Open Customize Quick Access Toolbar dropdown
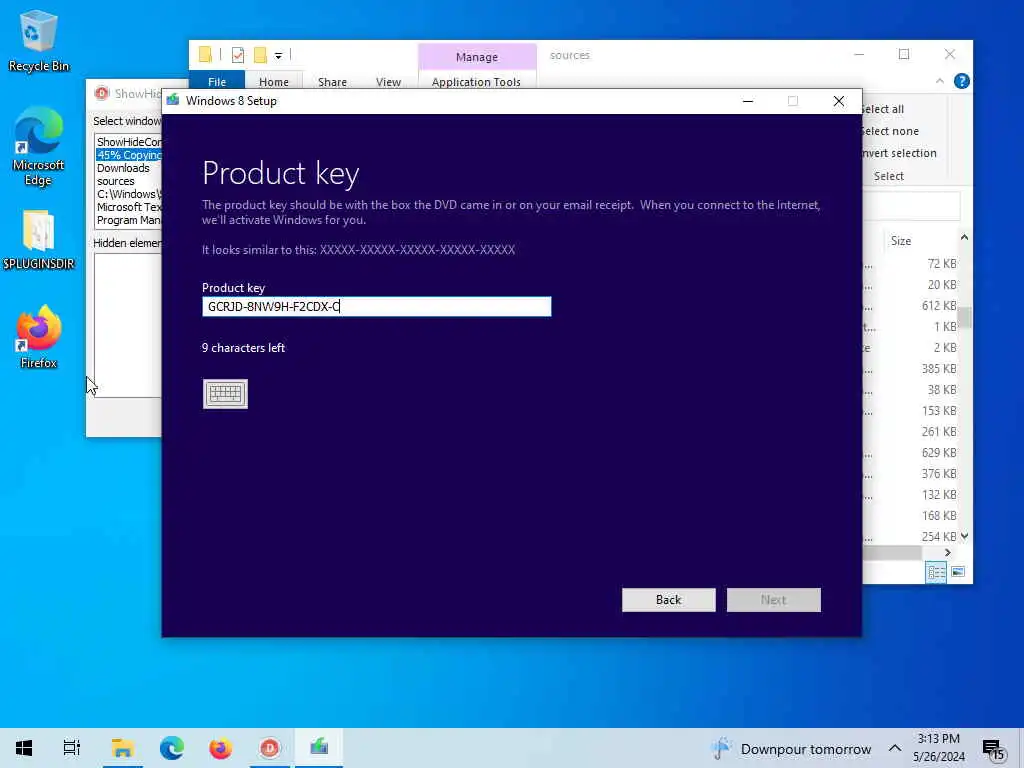This screenshot has width=1024, height=768. pos(278,56)
